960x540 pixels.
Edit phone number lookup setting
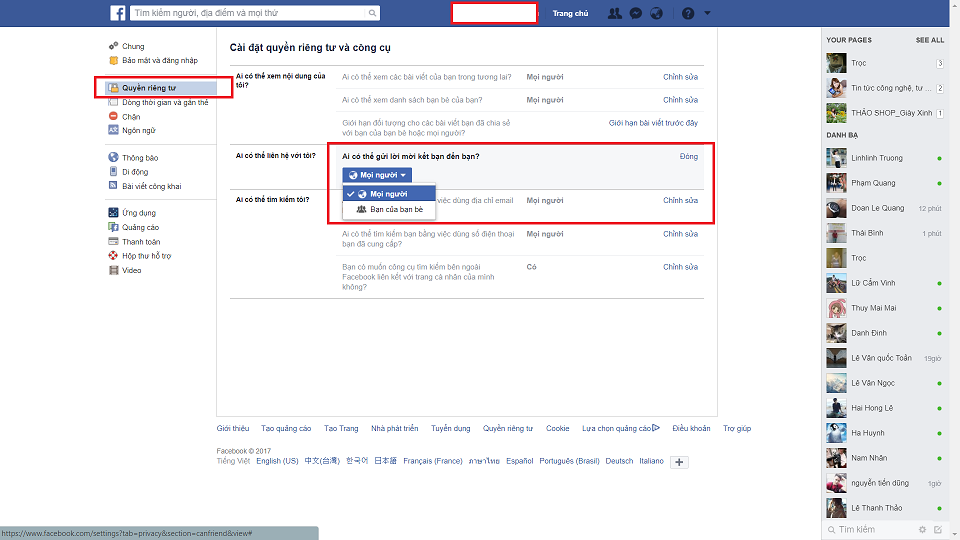680,234
